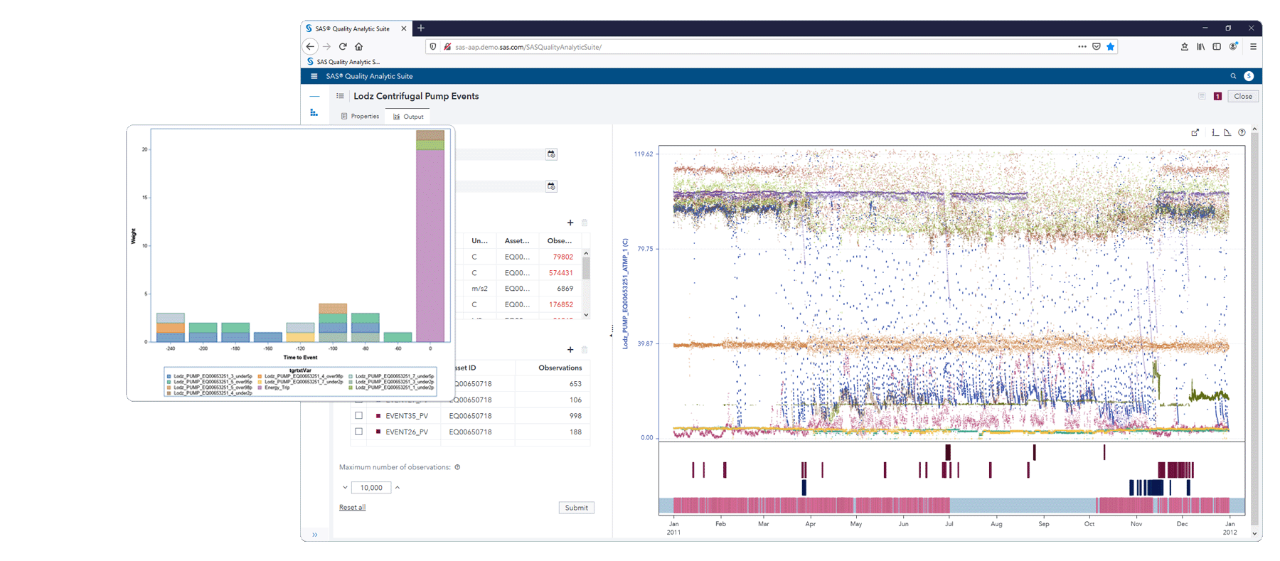Screen dimensions: 1280x561
Task: Open a new browser tab
Action: coord(421,28)
